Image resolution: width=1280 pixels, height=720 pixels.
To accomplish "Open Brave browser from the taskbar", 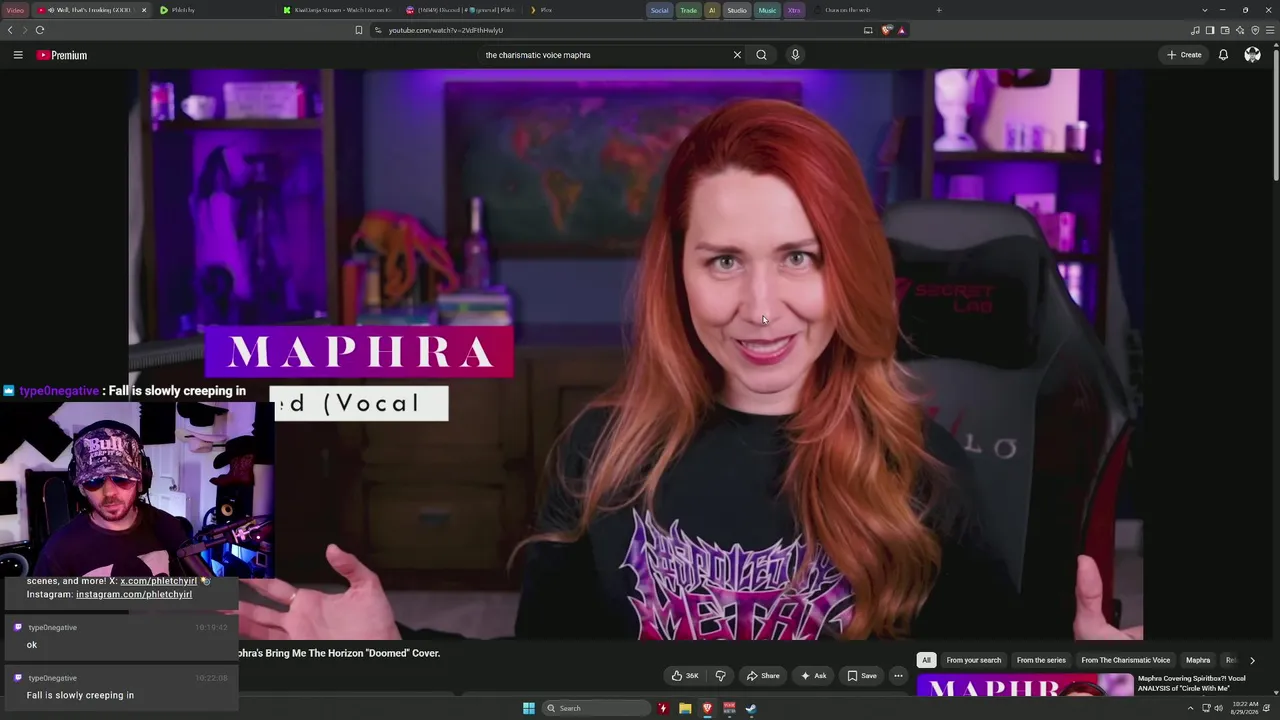I will [707, 708].
